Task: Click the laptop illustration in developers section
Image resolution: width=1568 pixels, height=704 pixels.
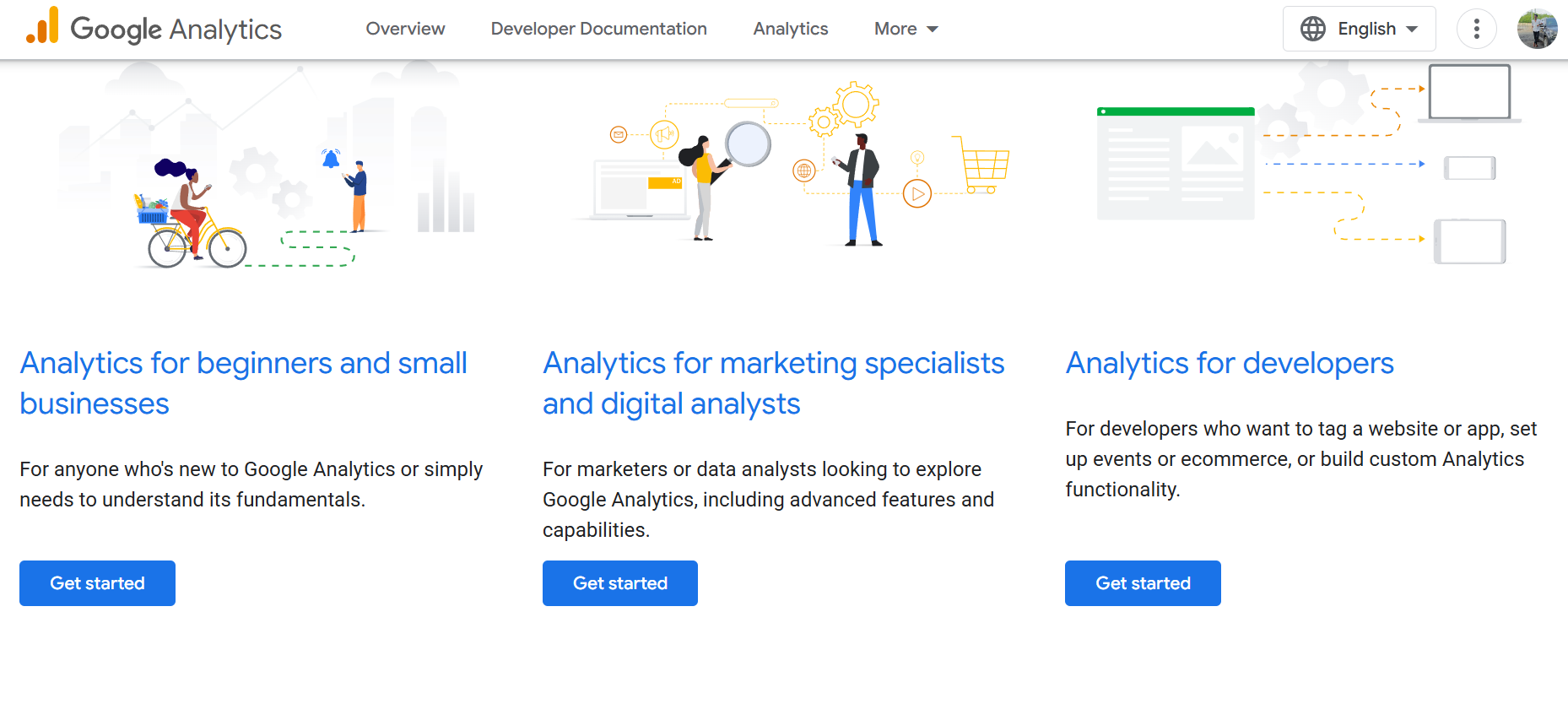Action: [1469, 93]
